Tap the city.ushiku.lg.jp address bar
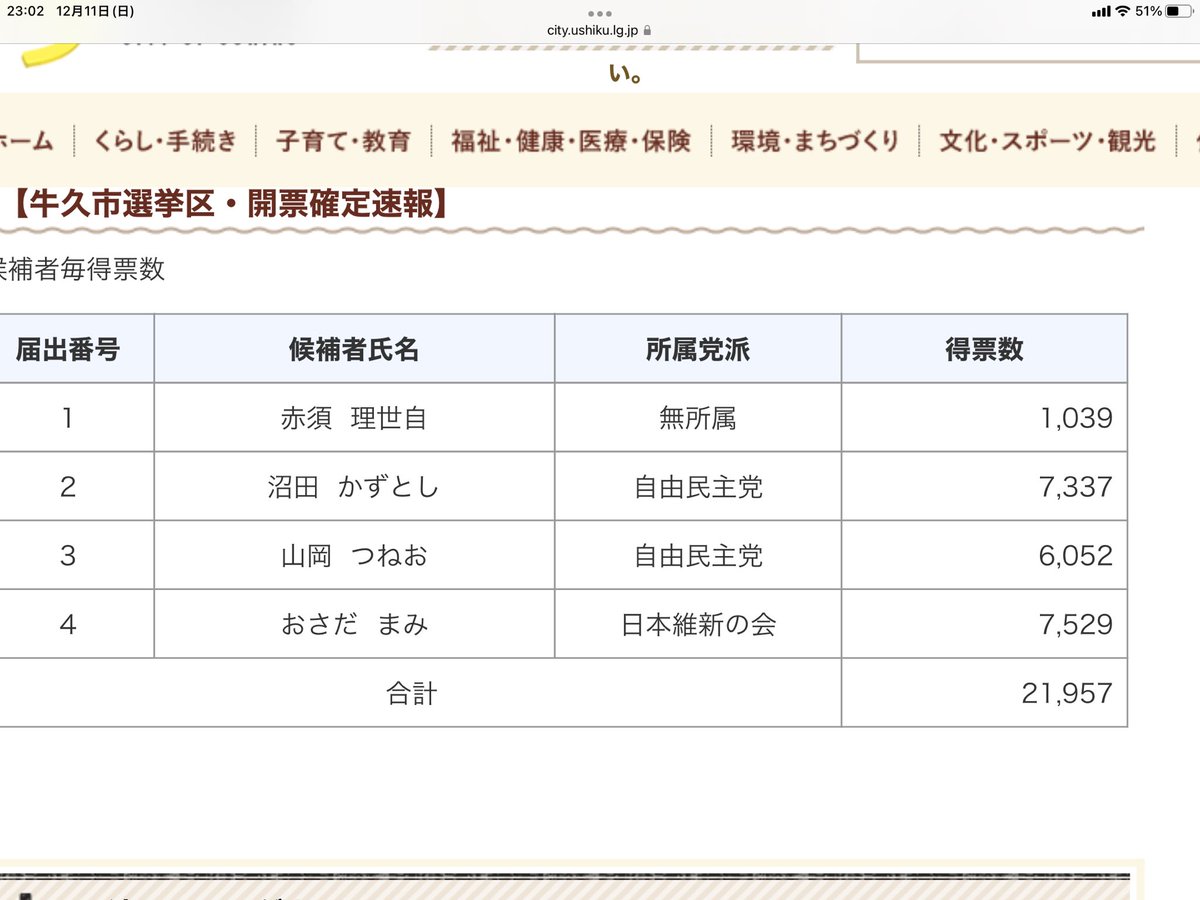1200x900 pixels. (x=599, y=30)
